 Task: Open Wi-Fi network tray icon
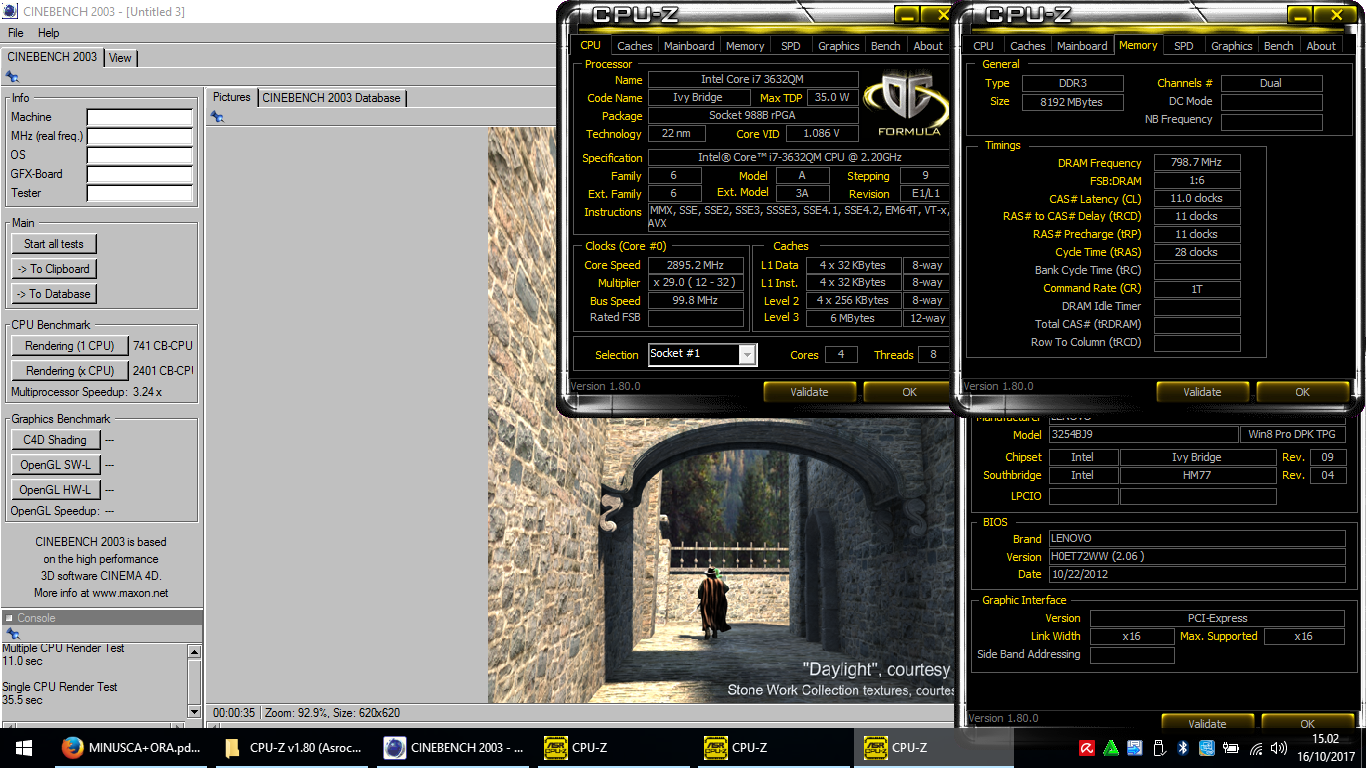tap(1256, 748)
